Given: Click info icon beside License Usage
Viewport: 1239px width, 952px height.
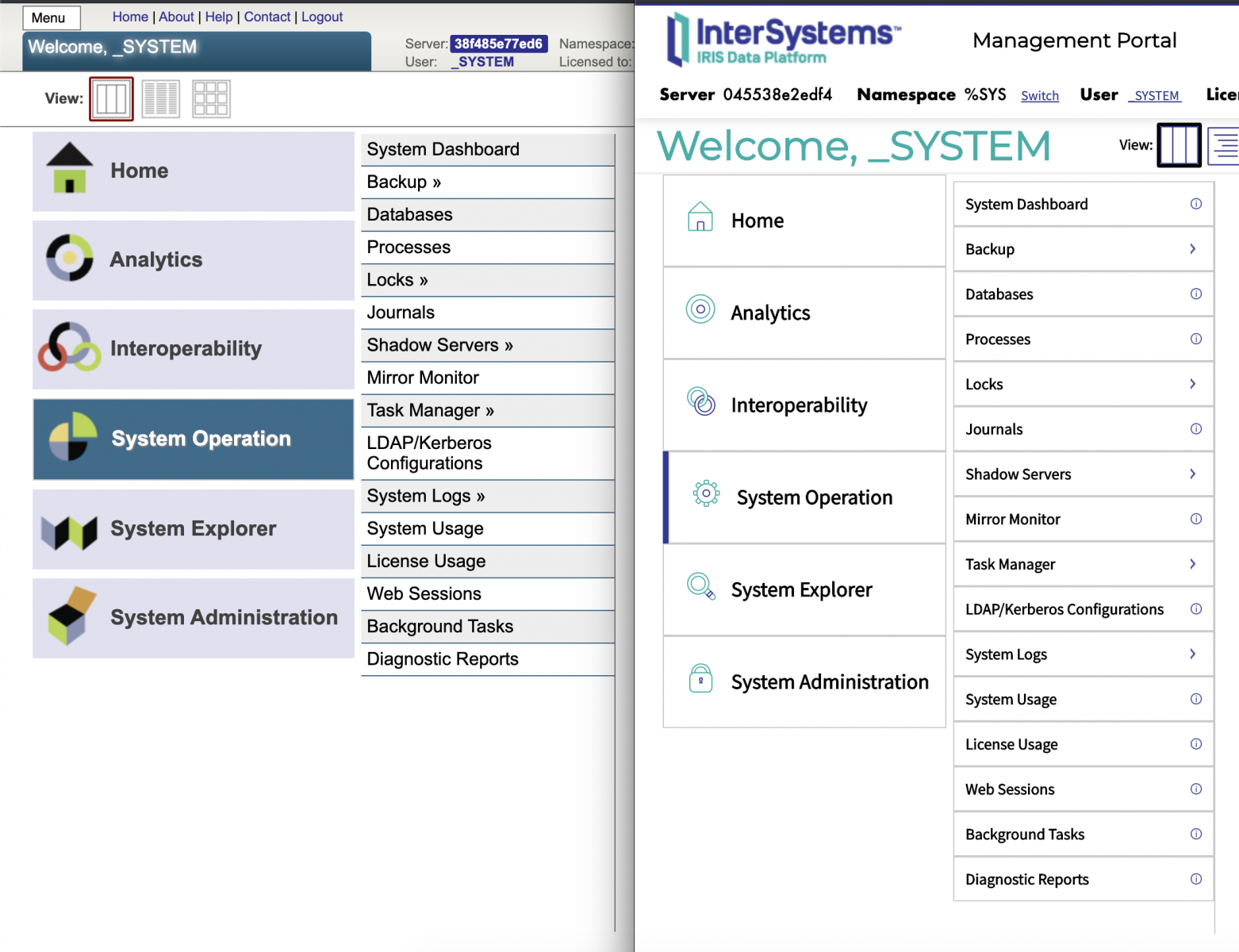Looking at the screenshot, I should point(1196,743).
